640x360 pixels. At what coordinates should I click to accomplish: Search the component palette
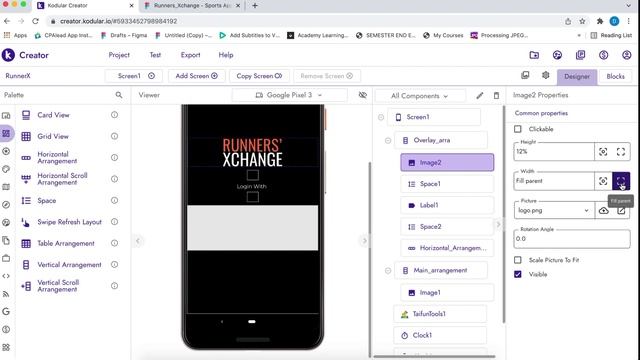point(119,95)
